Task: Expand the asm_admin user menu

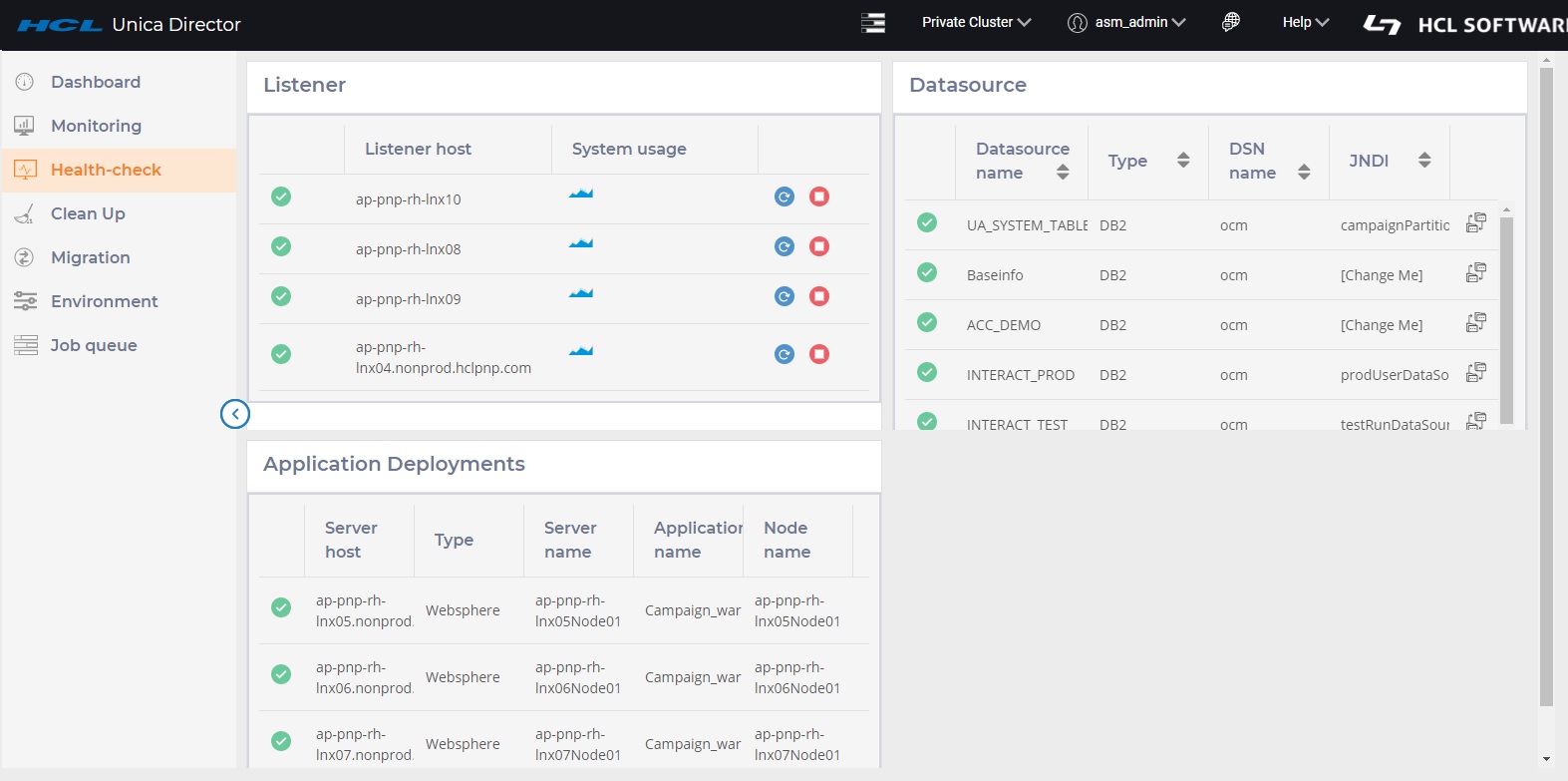Action: coord(1126,22)
